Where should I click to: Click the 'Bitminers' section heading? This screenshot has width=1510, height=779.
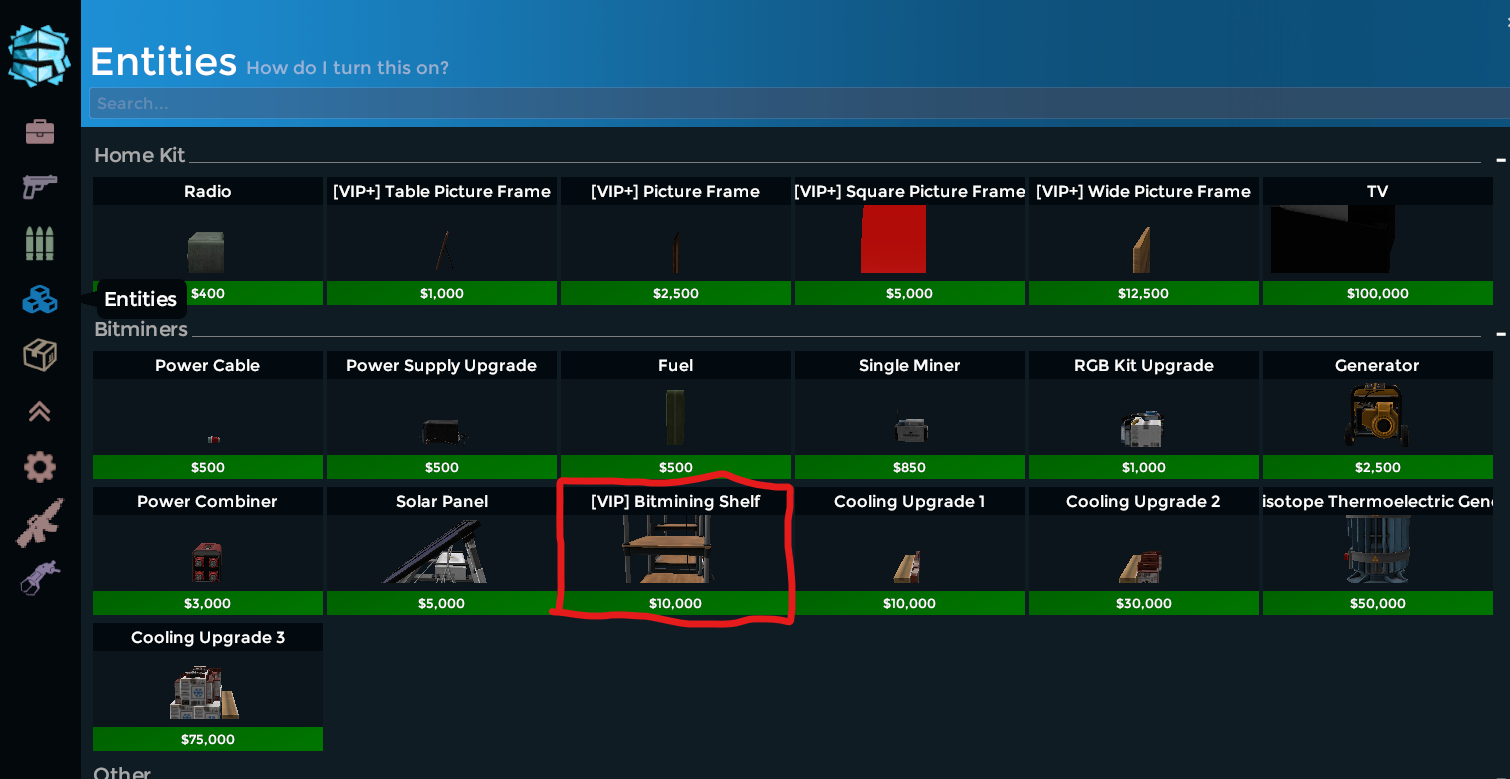(141, 329)
